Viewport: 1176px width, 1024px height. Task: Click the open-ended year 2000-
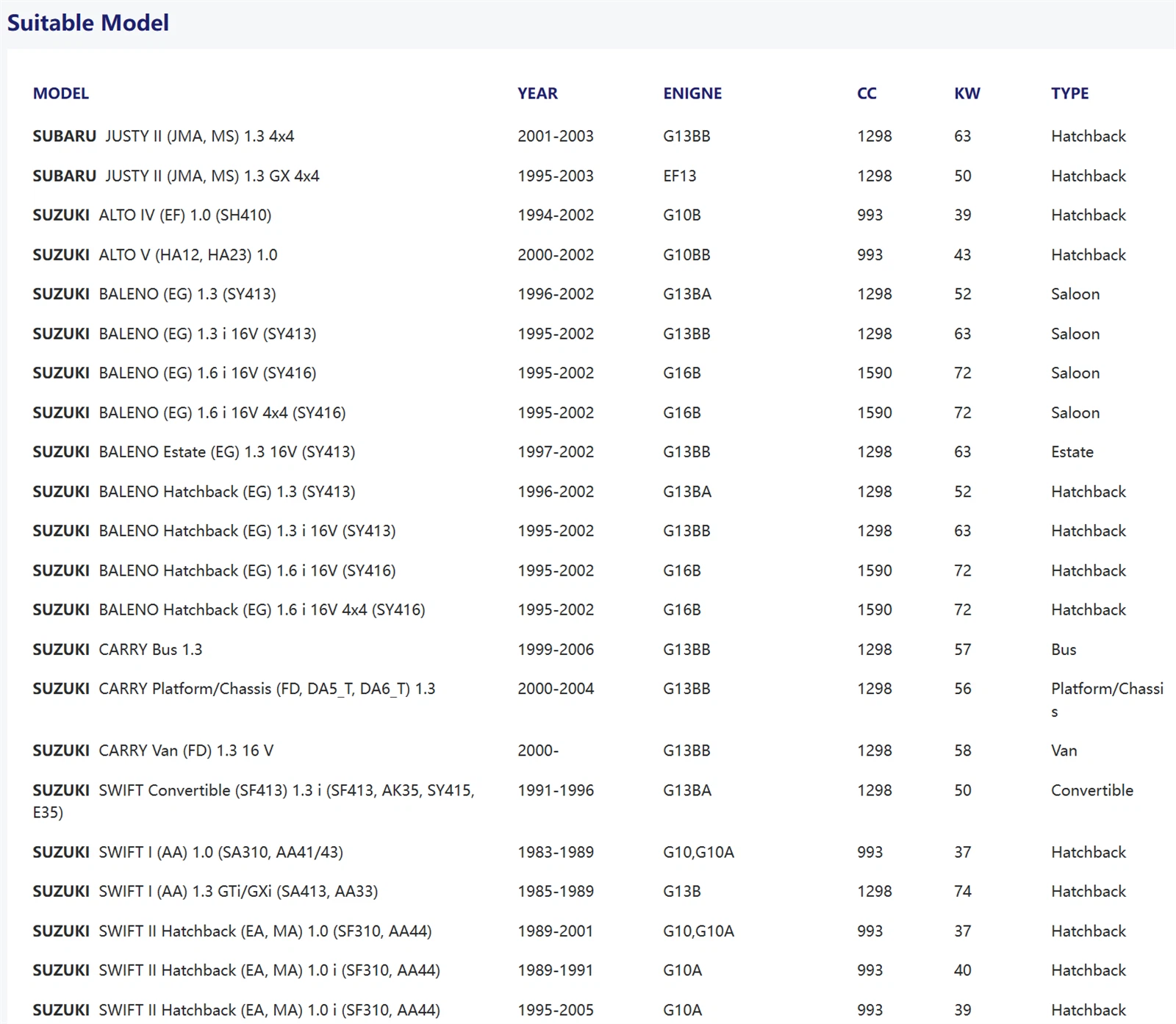(538, 751)
